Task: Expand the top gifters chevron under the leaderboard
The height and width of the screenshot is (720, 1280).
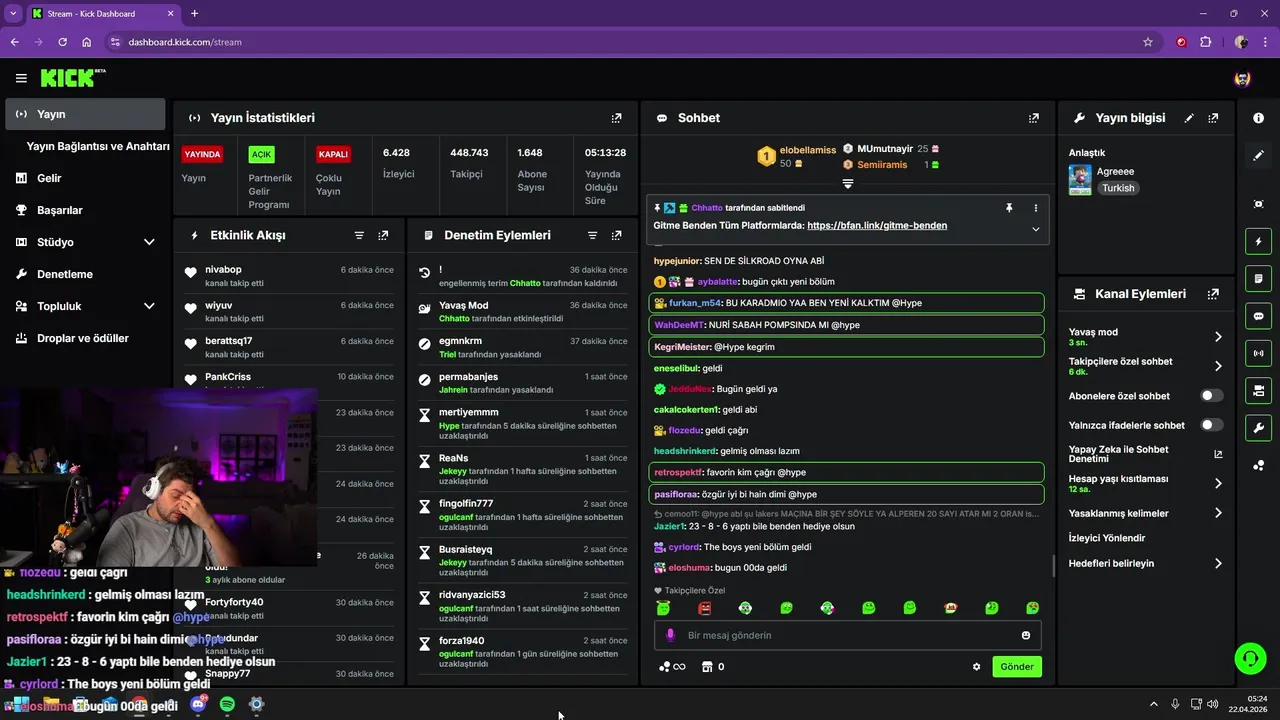Action: [x=848, y=184]
